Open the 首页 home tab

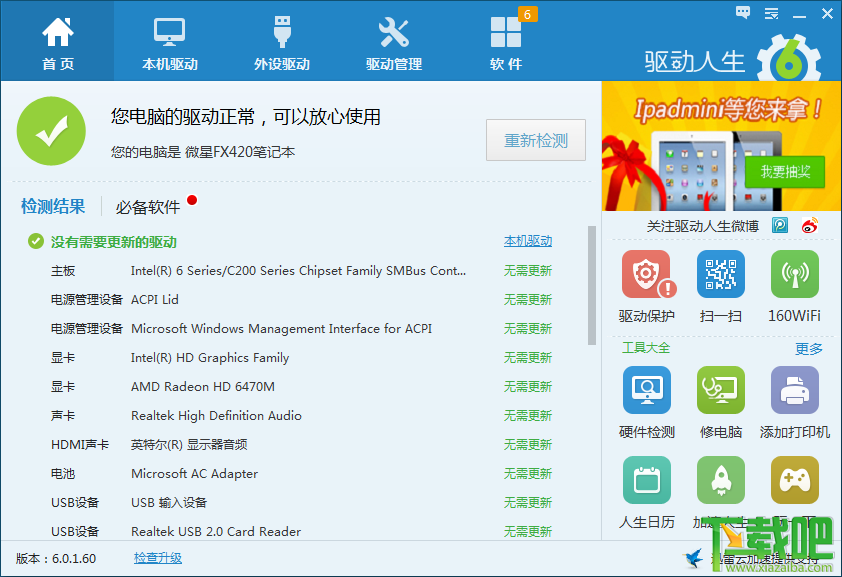(57, 41)
